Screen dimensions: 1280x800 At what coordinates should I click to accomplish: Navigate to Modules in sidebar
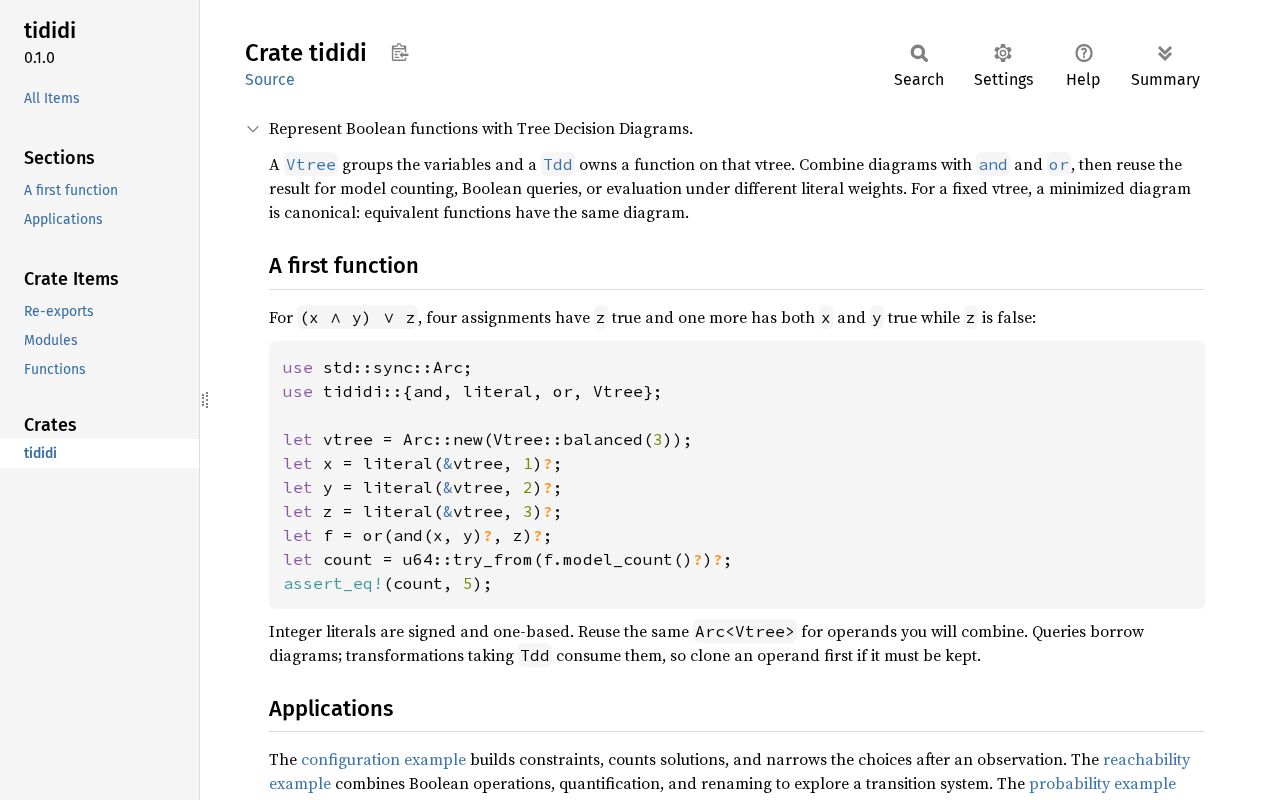point(51,340)
